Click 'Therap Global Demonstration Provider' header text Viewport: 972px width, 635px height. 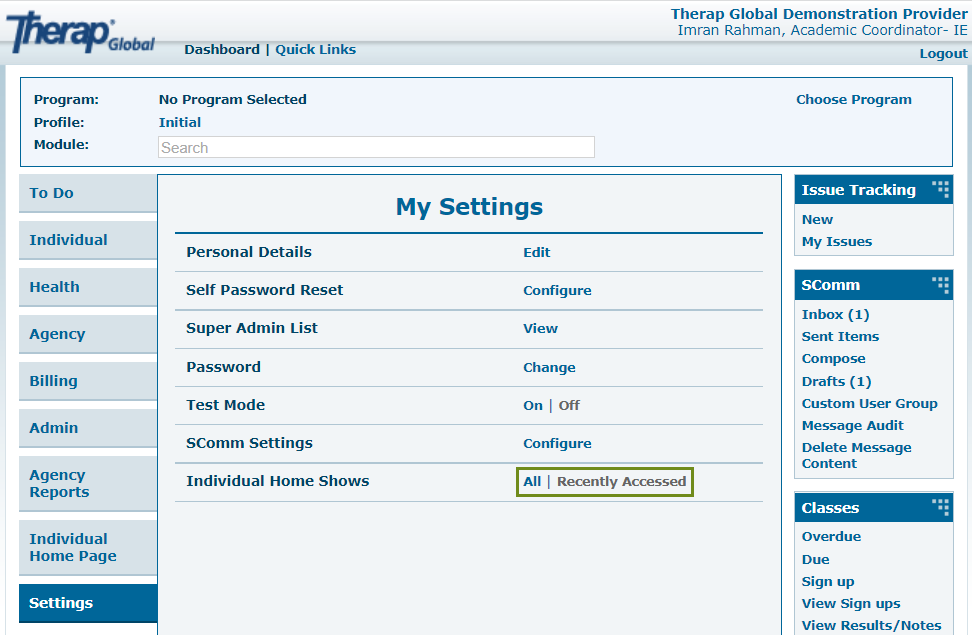point(819,14)
